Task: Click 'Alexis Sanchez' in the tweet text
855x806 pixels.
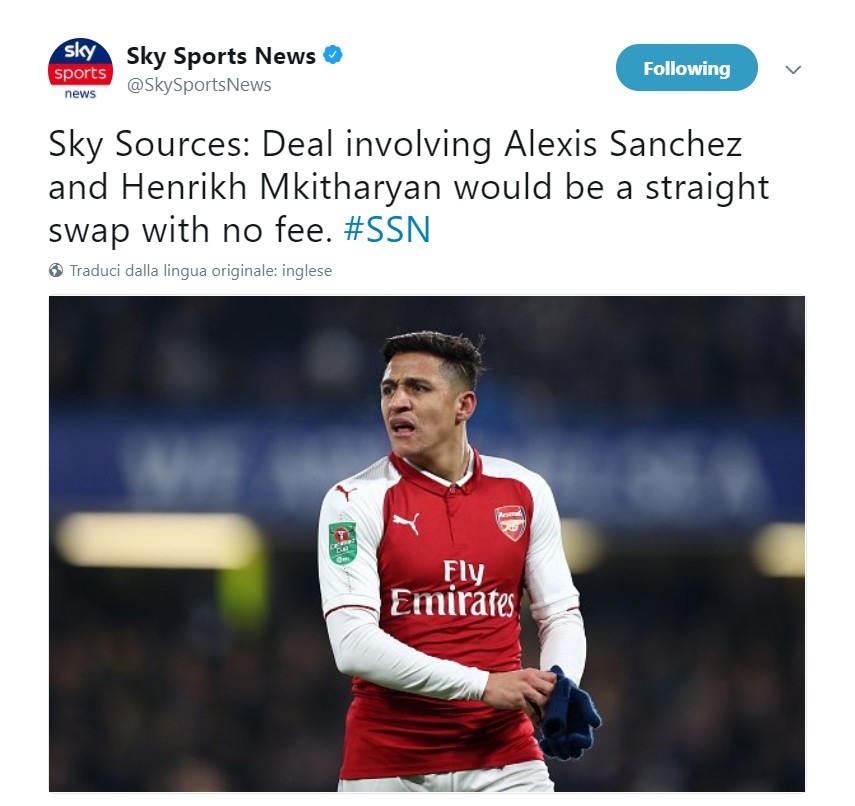Action: [x=623, y=144]
